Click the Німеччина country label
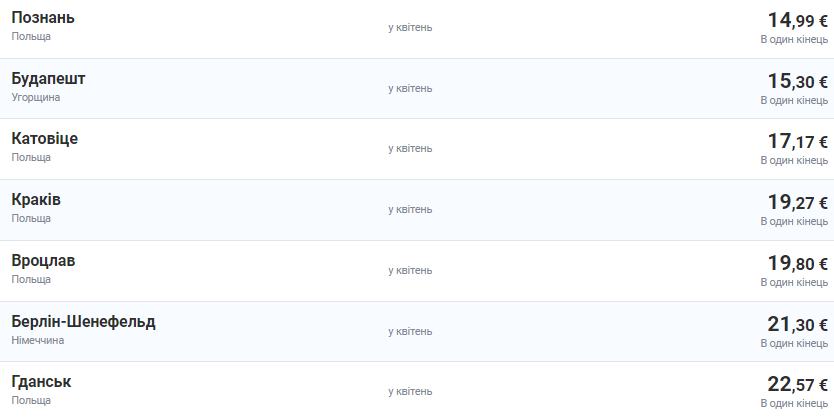 [x=38, y=340]
